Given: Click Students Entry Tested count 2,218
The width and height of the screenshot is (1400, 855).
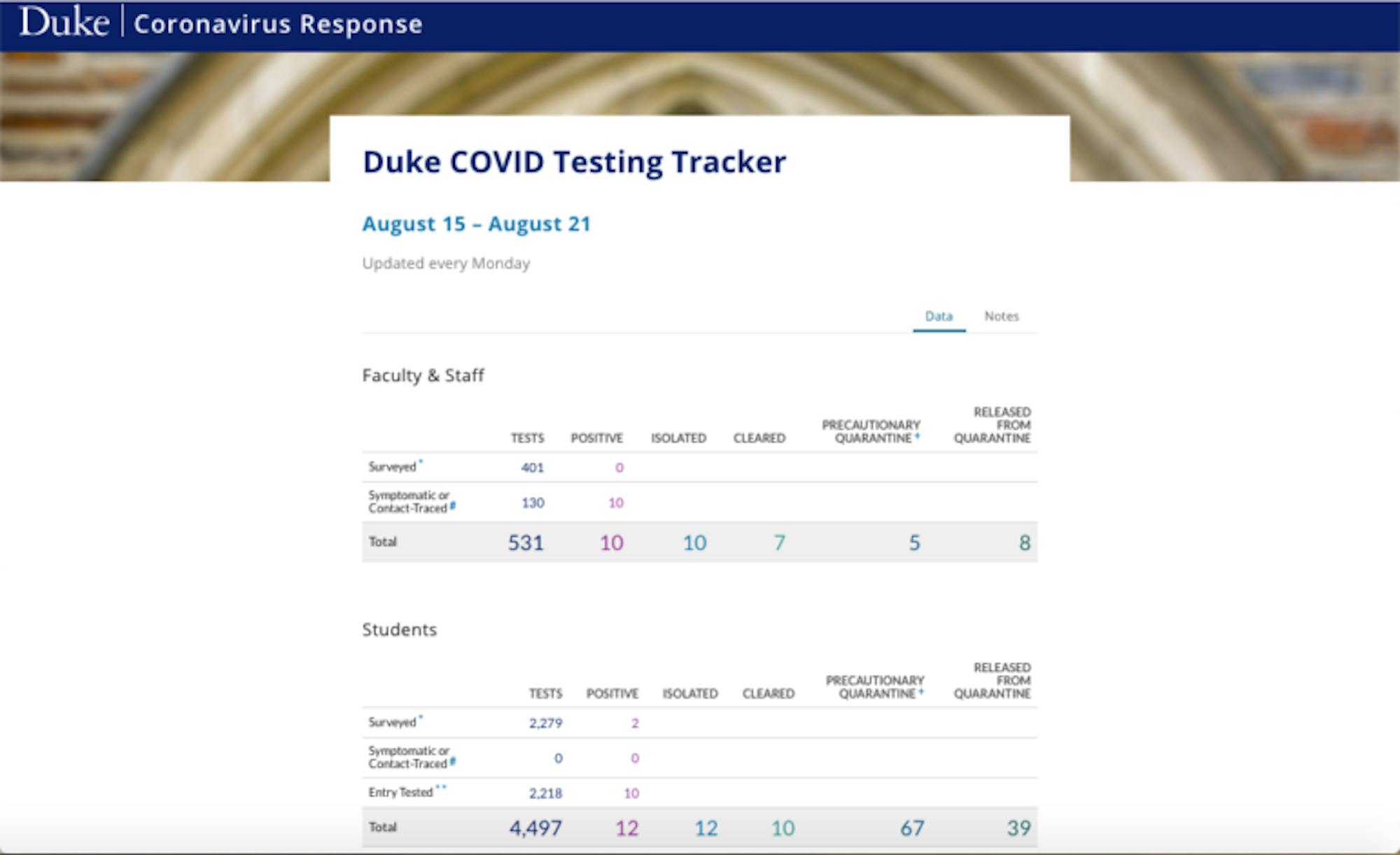Looking at the screenshot, I should click(545, 793).
